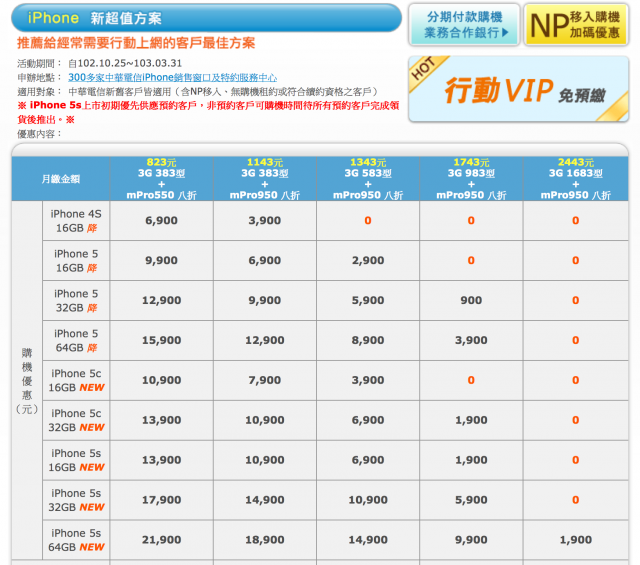This screenshot has width=640, height=565.
Task: Click the 購機優惠(元) vertical label
Action: pos(27,380)
